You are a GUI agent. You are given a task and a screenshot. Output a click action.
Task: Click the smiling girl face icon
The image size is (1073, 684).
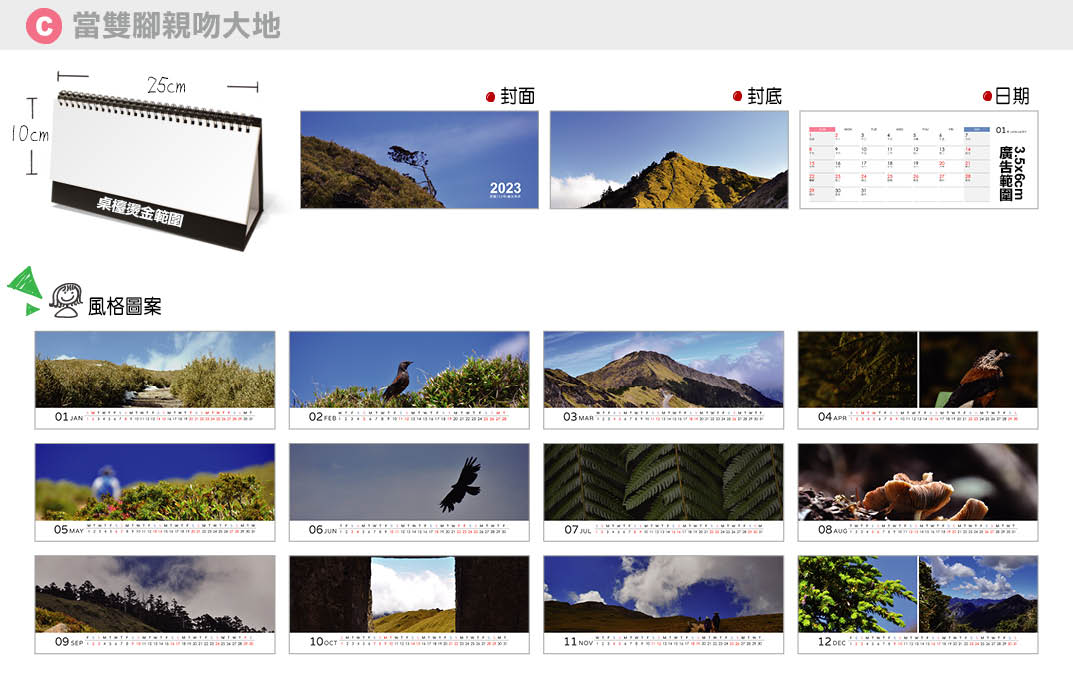(66, 300)
